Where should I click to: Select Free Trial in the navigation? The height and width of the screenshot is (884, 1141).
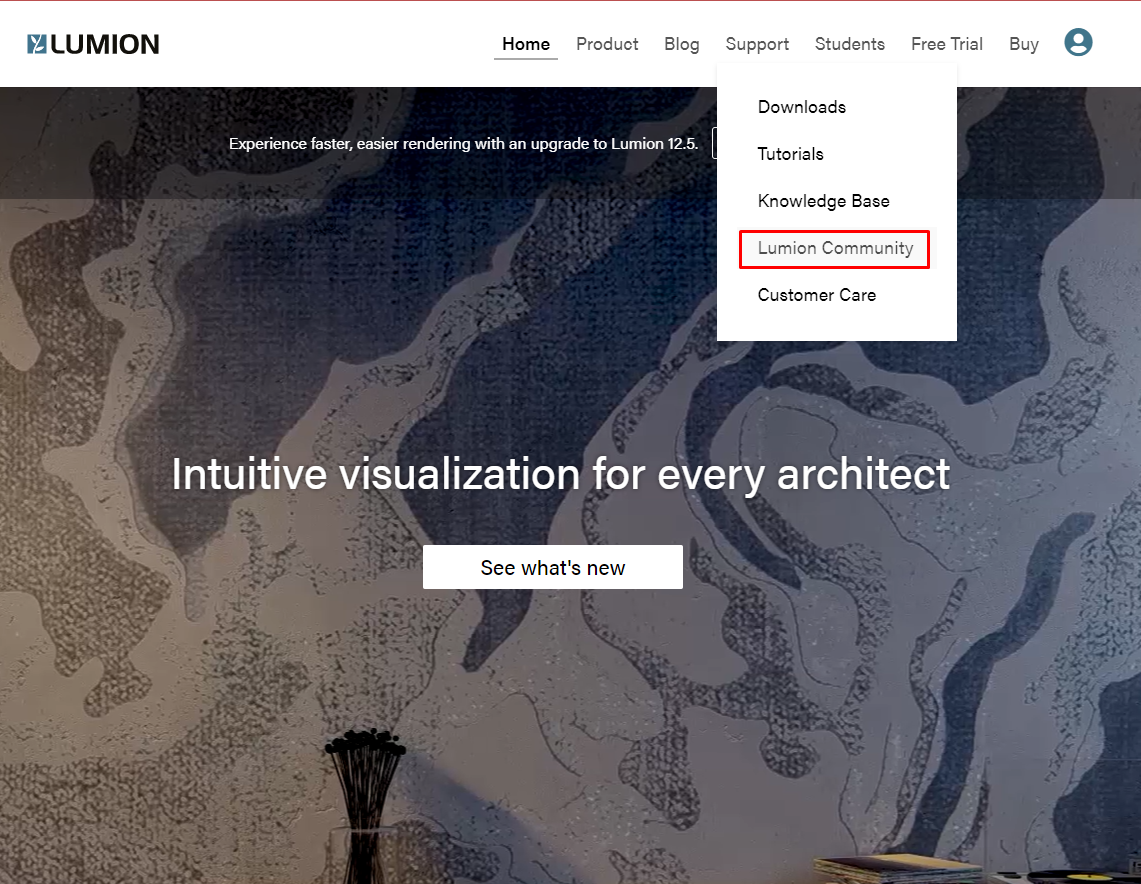[946, 44]
